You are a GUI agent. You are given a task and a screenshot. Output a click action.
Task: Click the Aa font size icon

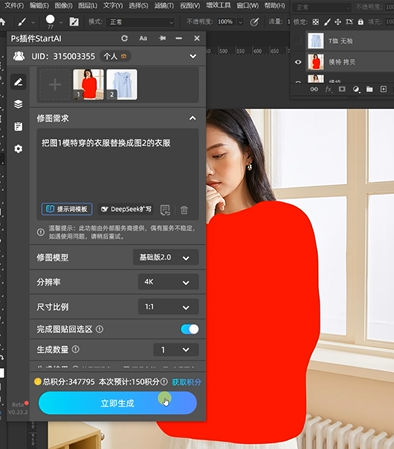click(143, 38)
